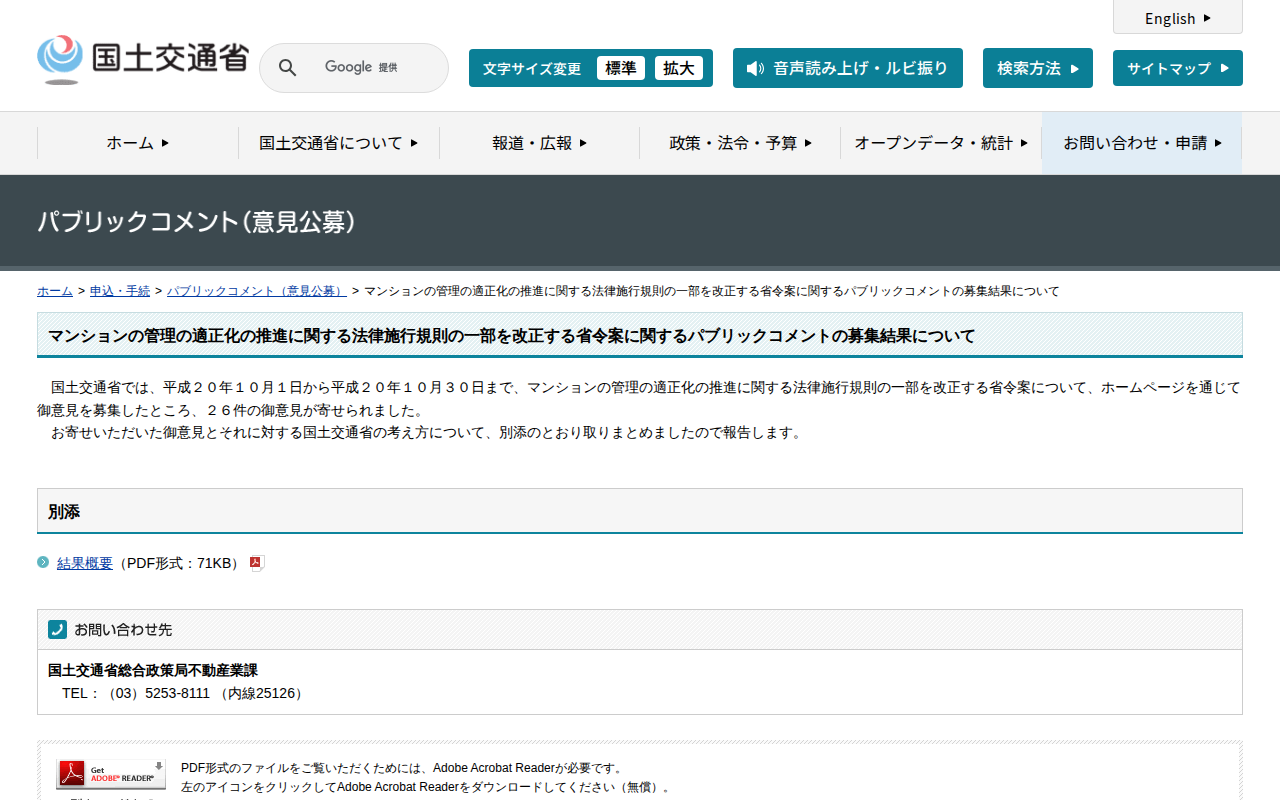Open the ホーム navigation item
Viewport: 1280px width, 800px height.
click(x=138, y=143)
